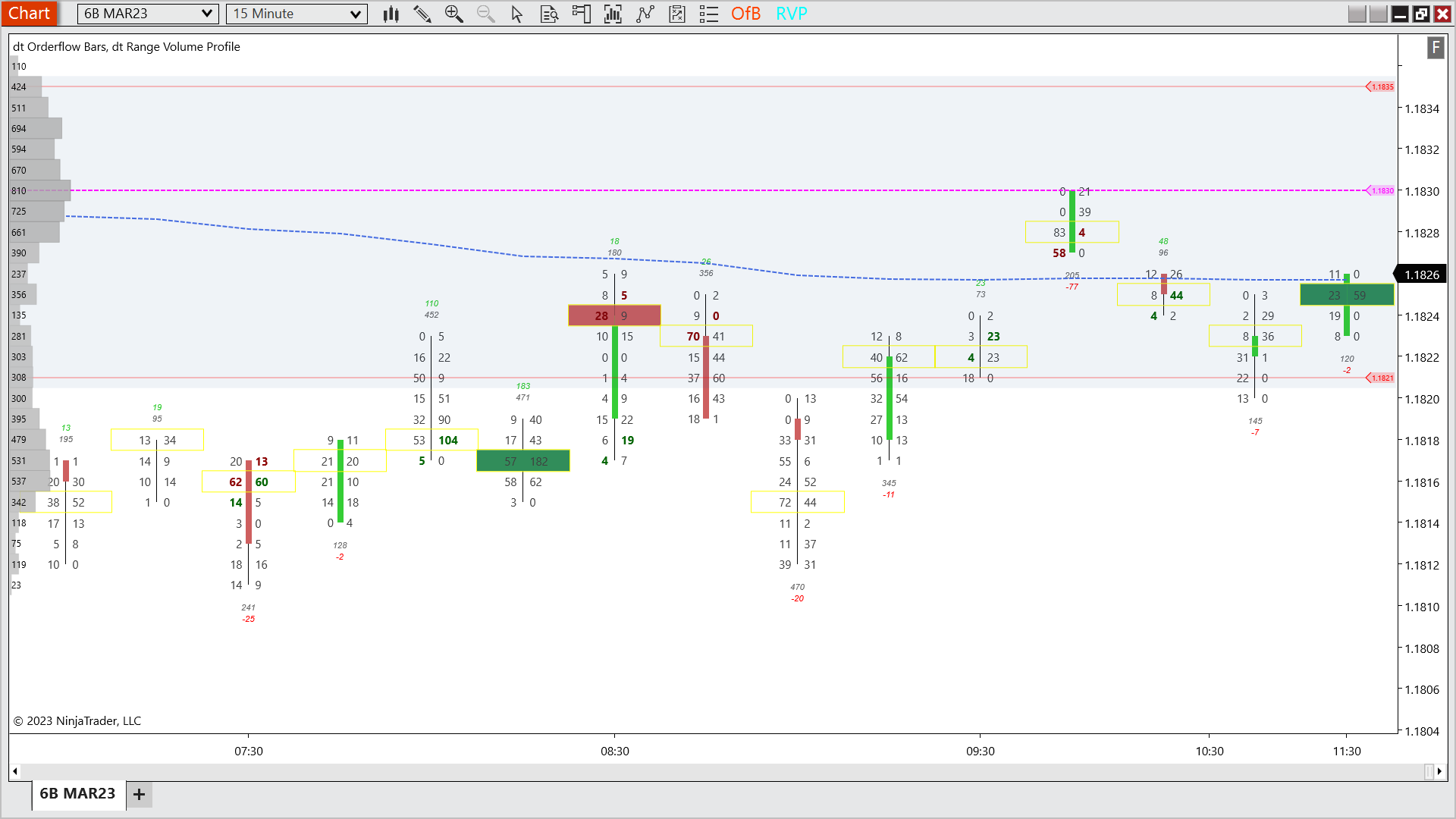Open the bar type chart style icon
Screen dimensions: 1456x819
click(x=391, y=14)
